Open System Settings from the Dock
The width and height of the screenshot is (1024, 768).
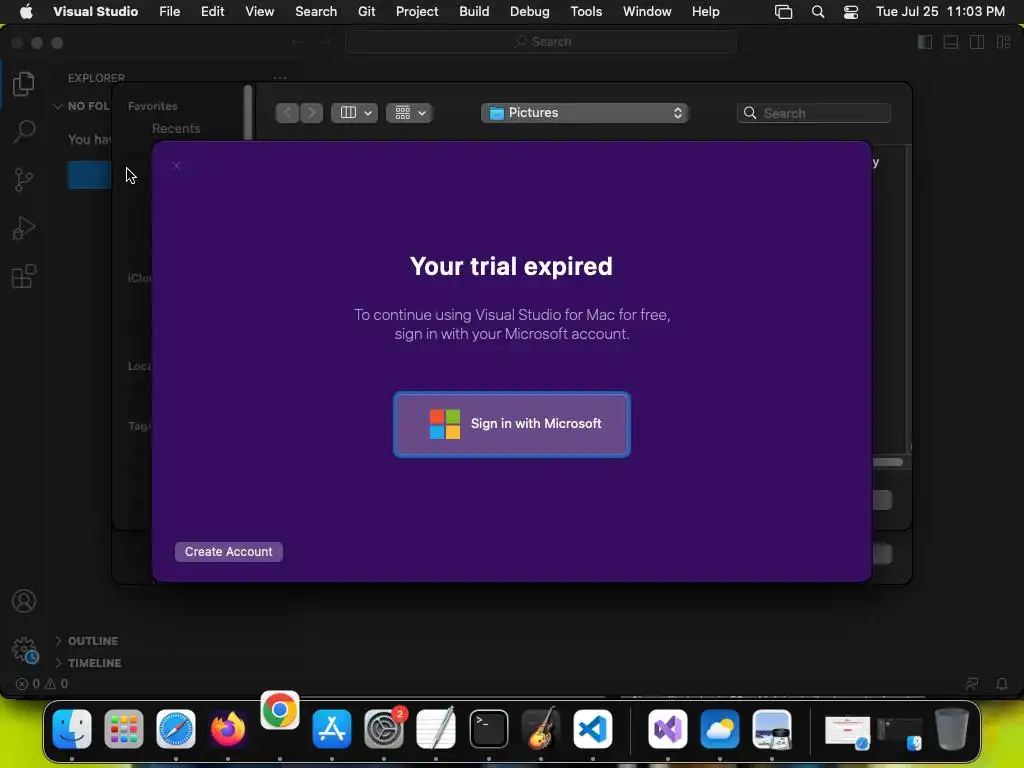[384, 729]
